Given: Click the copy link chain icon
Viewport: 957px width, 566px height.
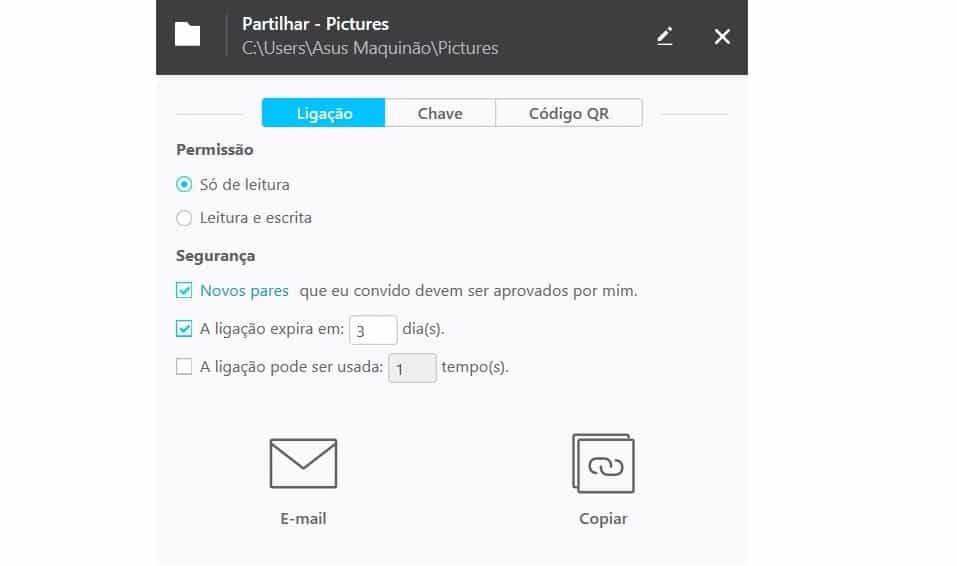Looking at the screenshot, I should (x=603, y=463).
